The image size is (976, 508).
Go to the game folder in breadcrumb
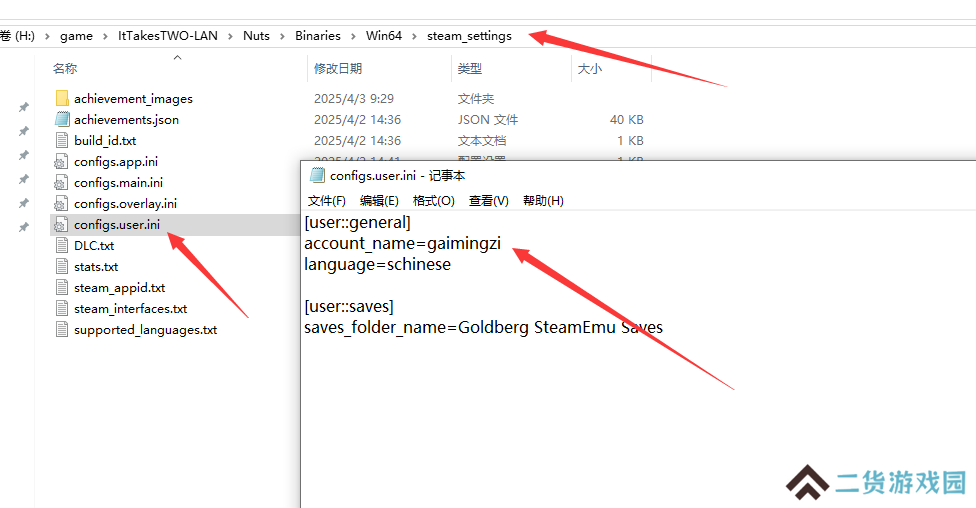(77, 36)
